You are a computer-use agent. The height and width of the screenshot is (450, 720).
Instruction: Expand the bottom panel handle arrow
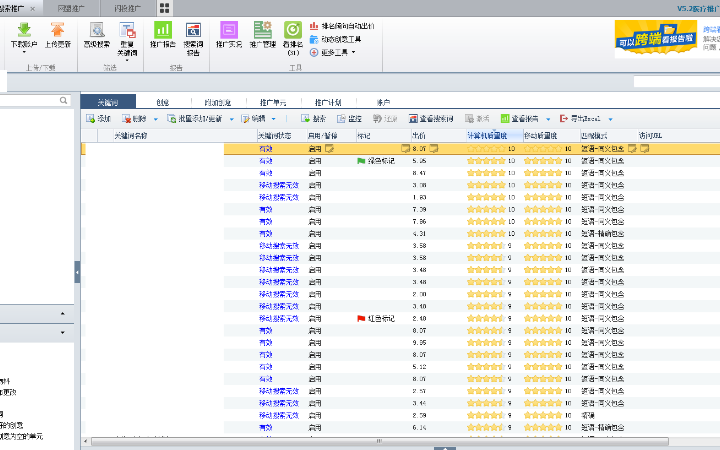tap(444, 448)
